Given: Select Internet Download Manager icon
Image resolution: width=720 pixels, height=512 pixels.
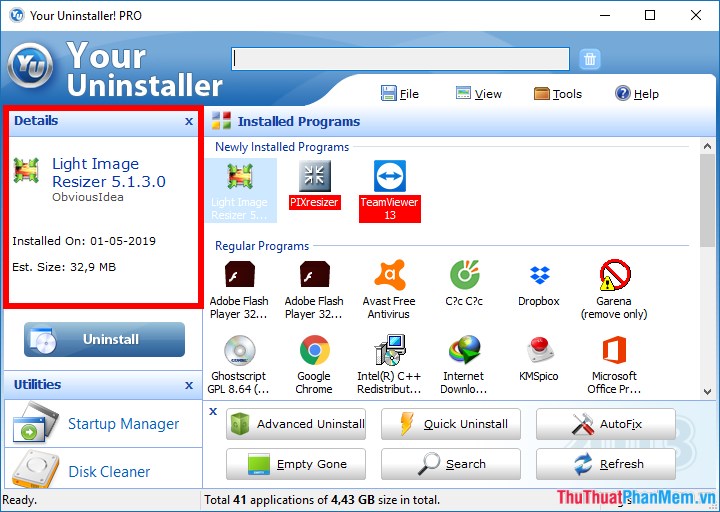Looking at the screenshot, I should coord(465,350).
